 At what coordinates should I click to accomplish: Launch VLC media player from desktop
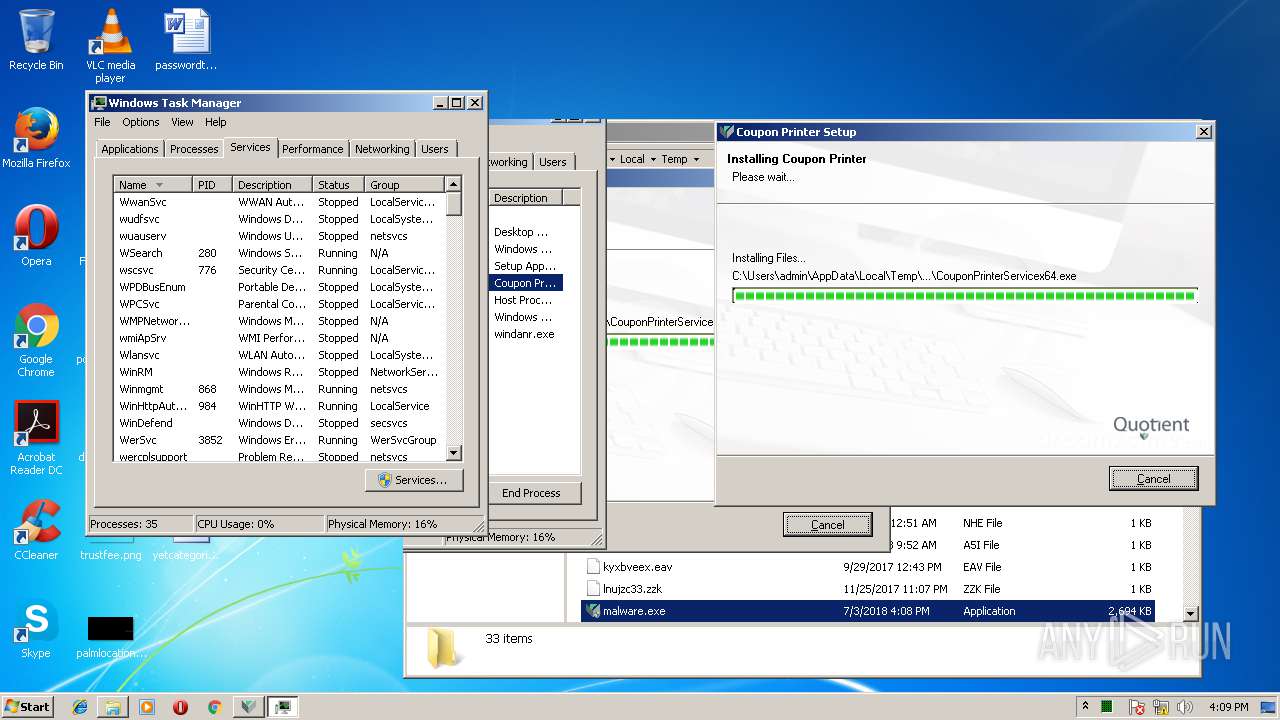110,45
